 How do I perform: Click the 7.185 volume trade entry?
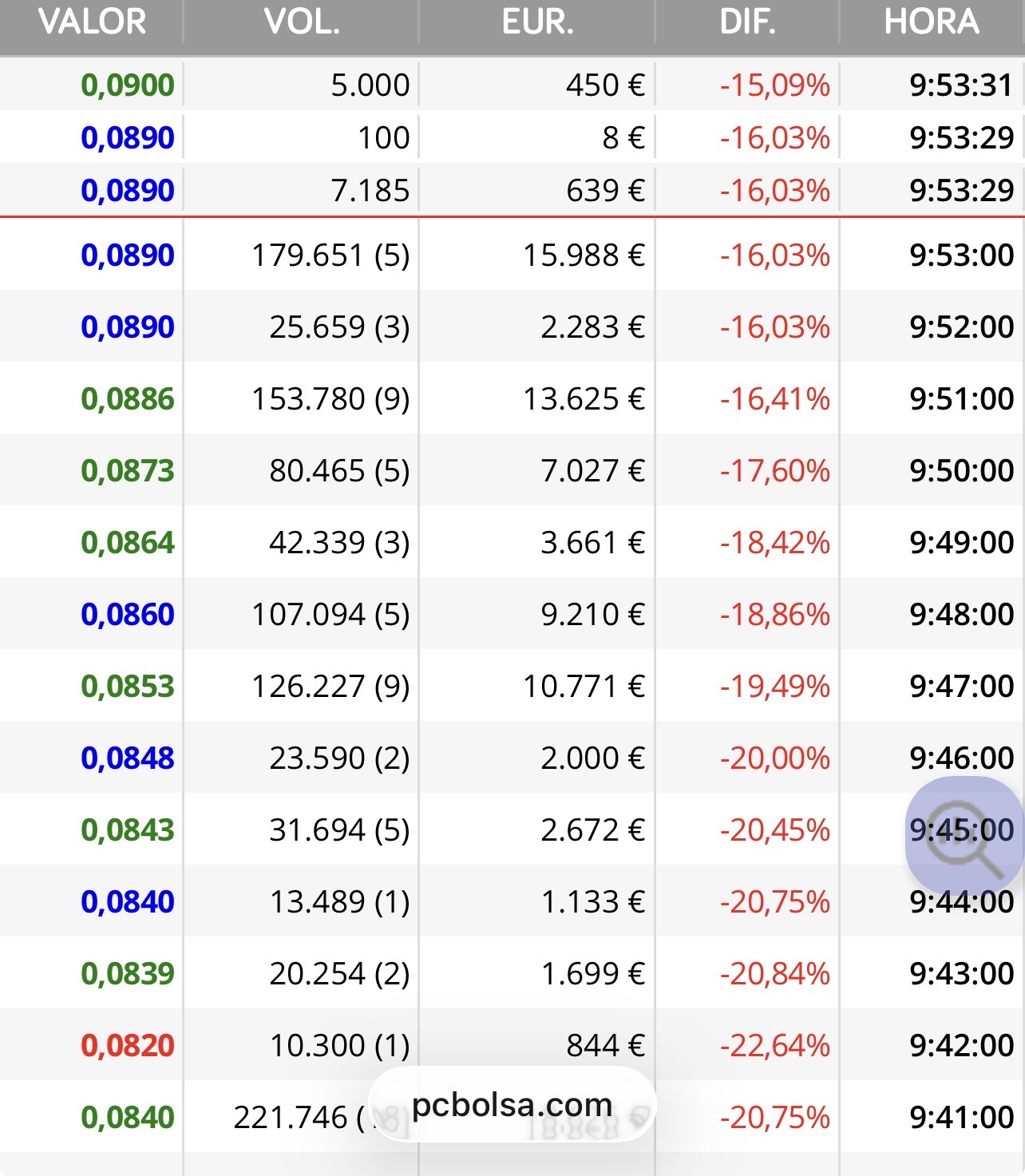[x=370, y=190]
